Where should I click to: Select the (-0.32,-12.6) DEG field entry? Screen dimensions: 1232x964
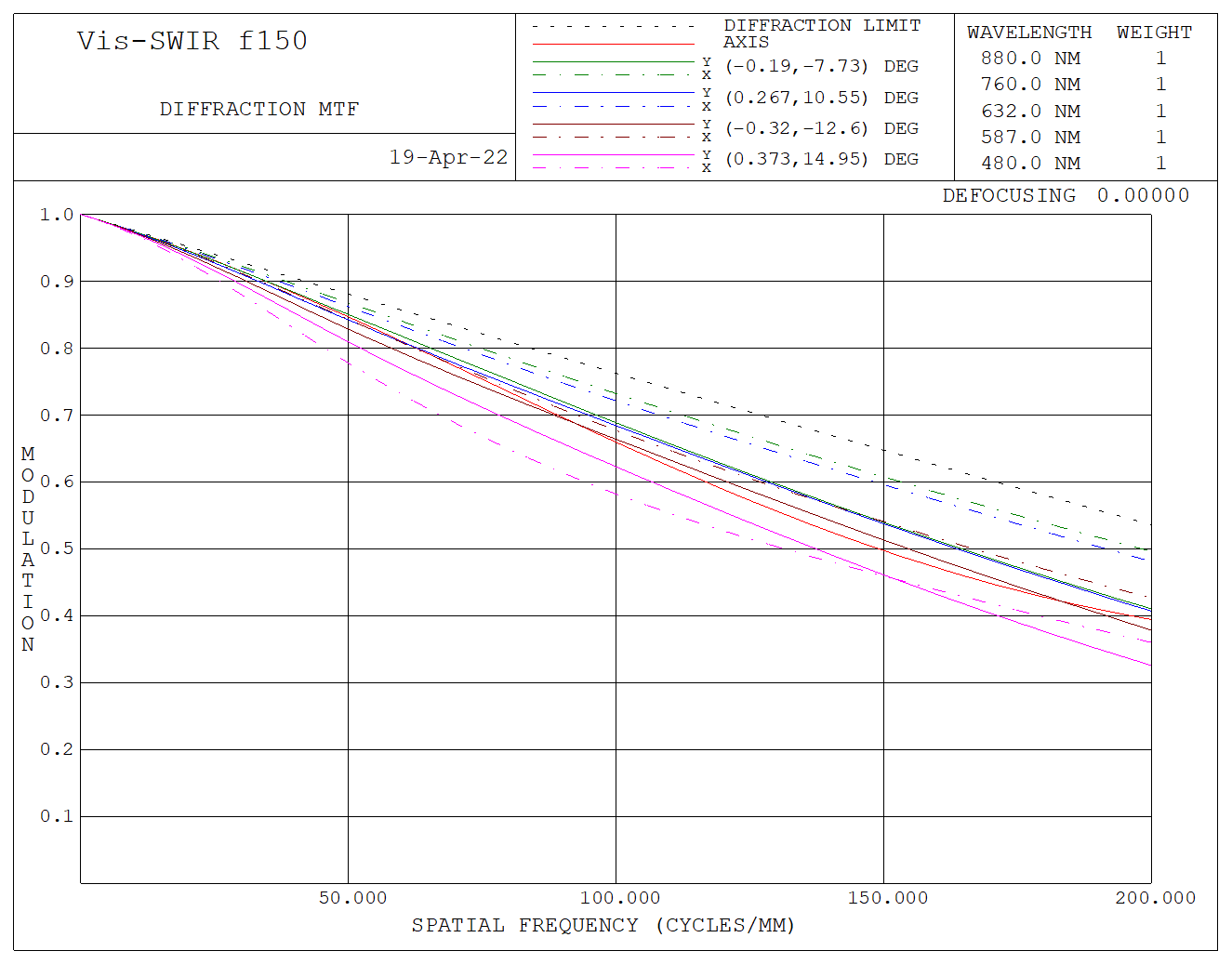[x=821, y=128]
